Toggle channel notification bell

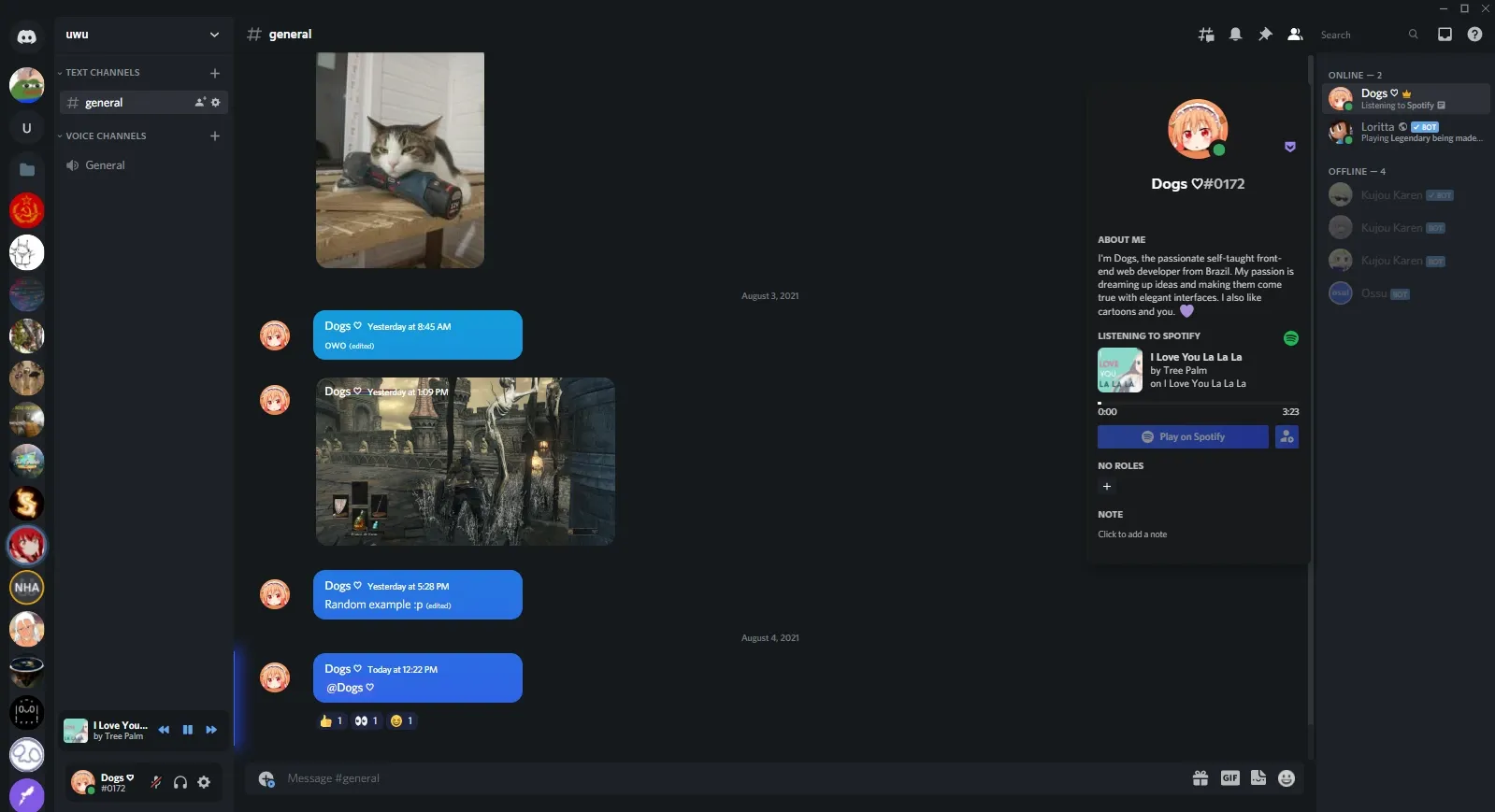1235,35
